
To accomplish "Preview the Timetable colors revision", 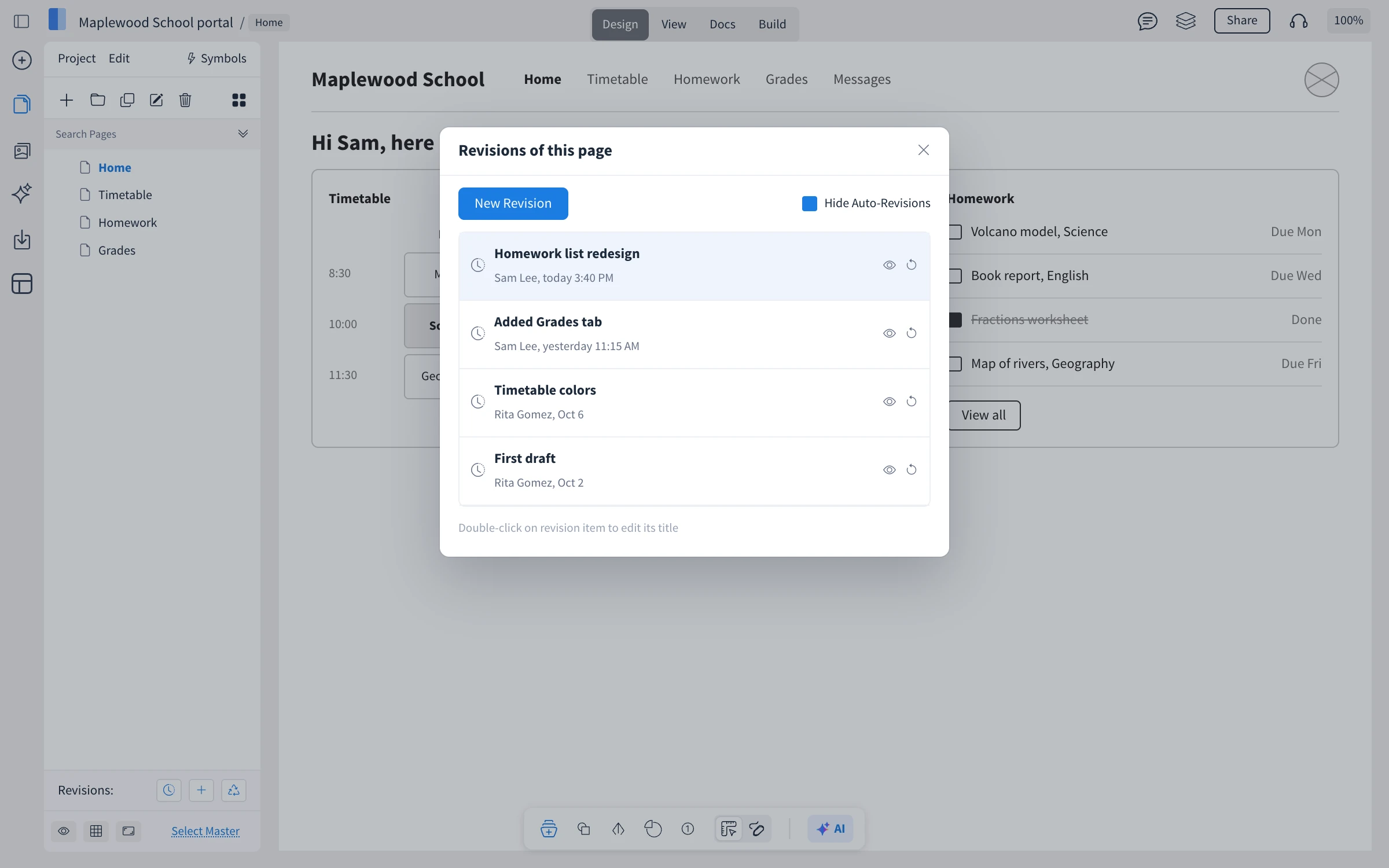I will 890,402.
